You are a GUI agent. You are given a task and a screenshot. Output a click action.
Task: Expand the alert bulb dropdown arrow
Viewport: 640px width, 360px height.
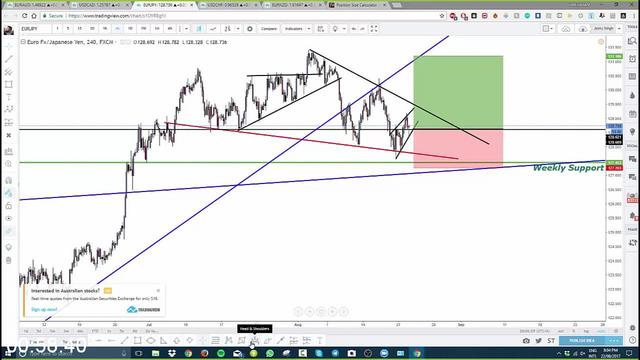(x=344, y=29)
